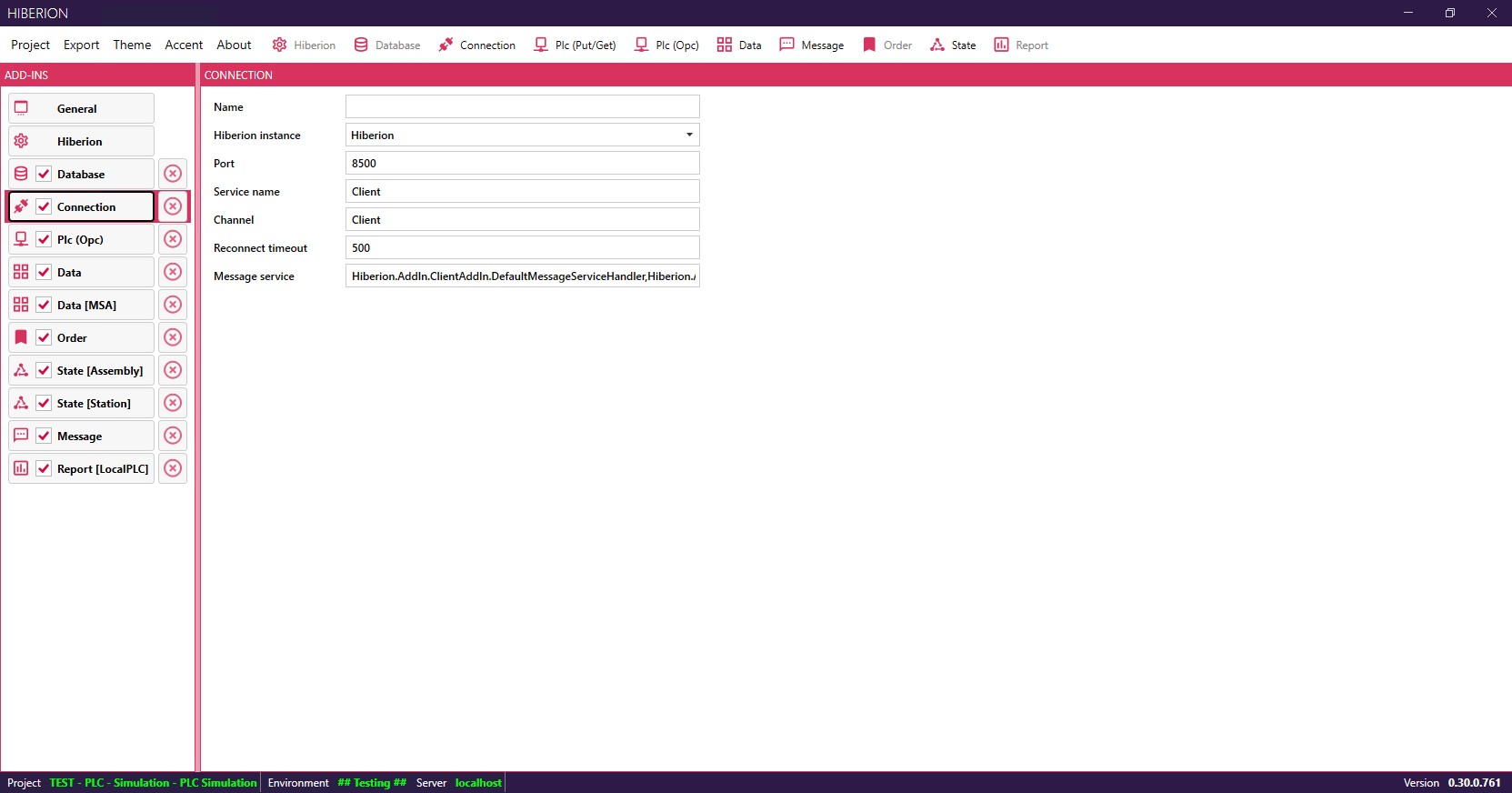1512x793 pixels.
Task: Remove the Report [LocalPLC] add-in
Action: [x=173, y=468]
